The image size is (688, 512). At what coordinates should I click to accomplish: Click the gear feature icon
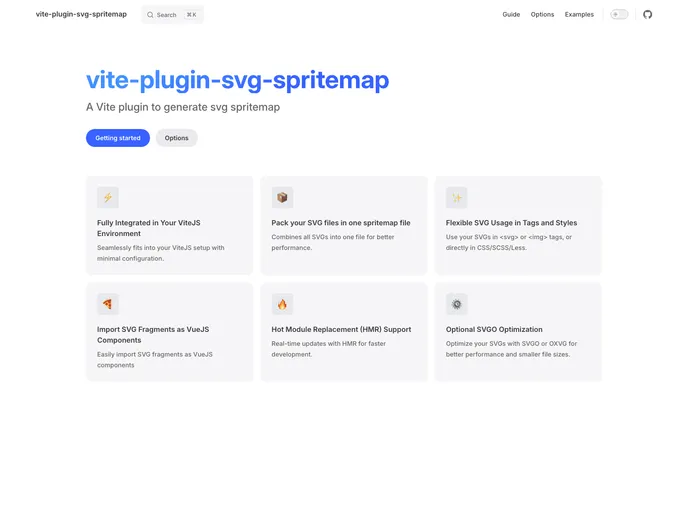point(456,304)
